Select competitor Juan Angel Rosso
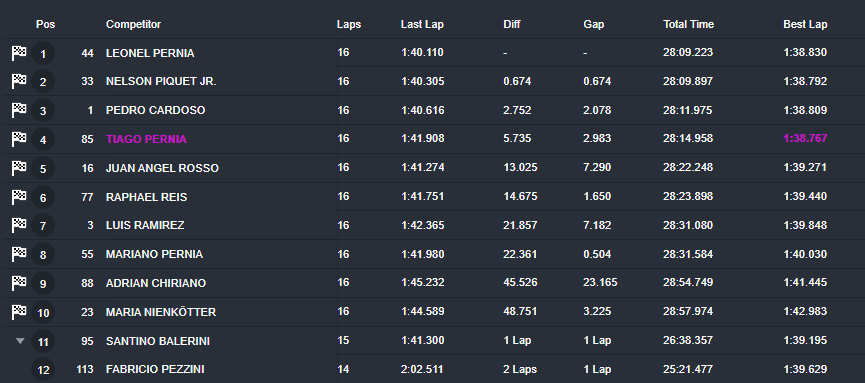865x383 pixels. pyautogui.click(x=162, y=168)
